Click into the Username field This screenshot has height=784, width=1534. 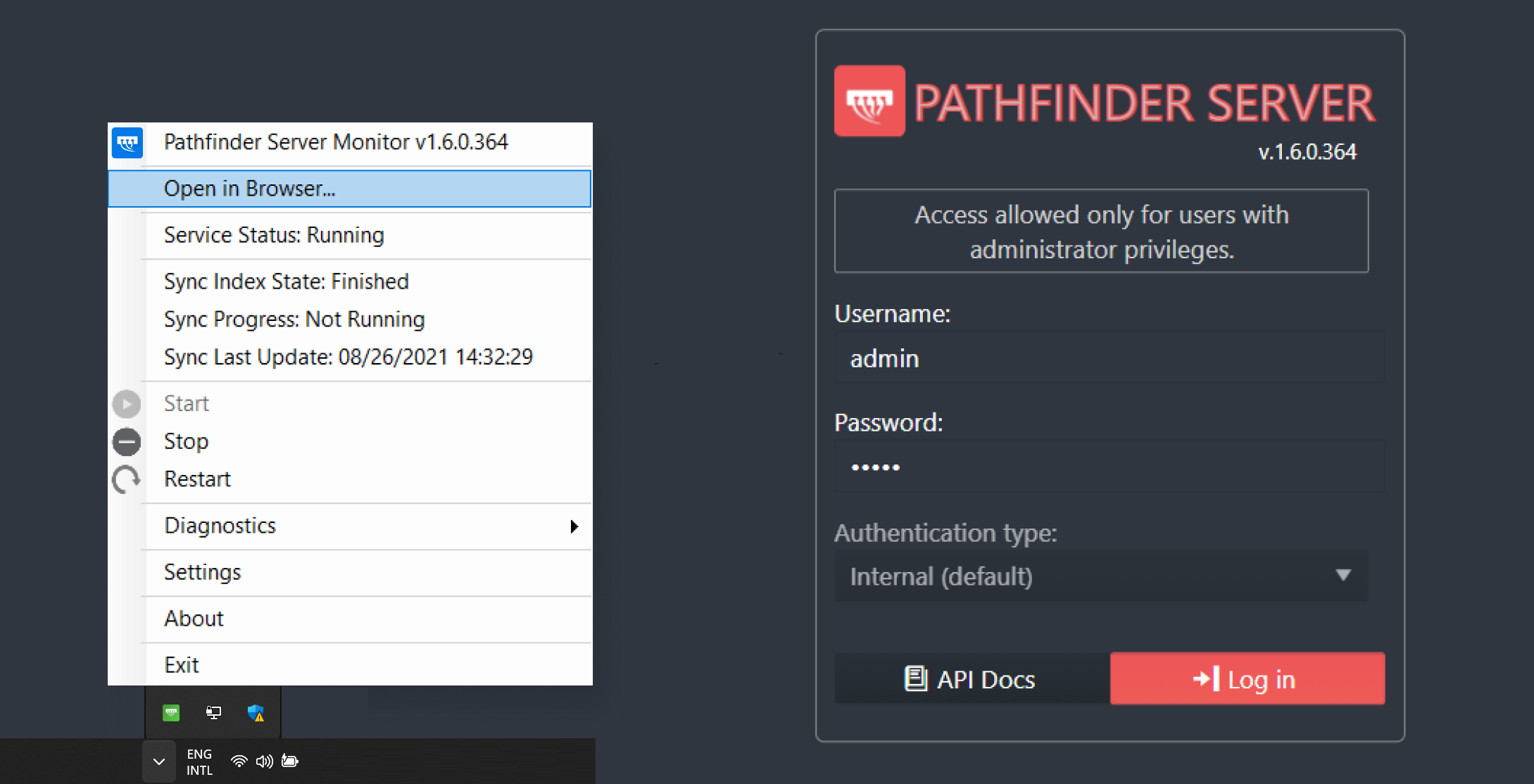click(1109, 359)
